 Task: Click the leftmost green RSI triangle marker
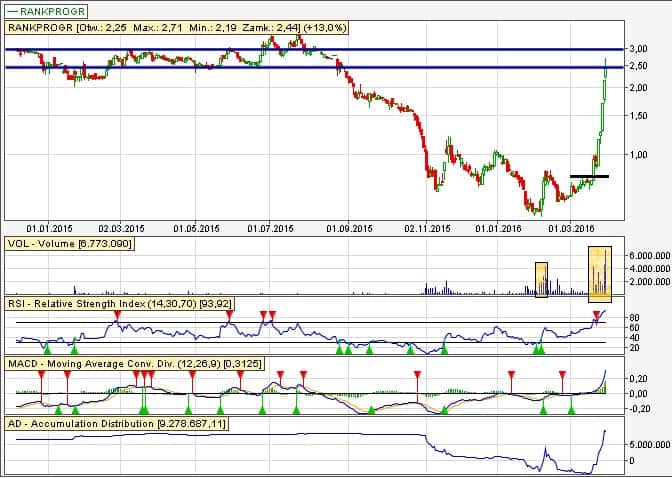(47, 349)
